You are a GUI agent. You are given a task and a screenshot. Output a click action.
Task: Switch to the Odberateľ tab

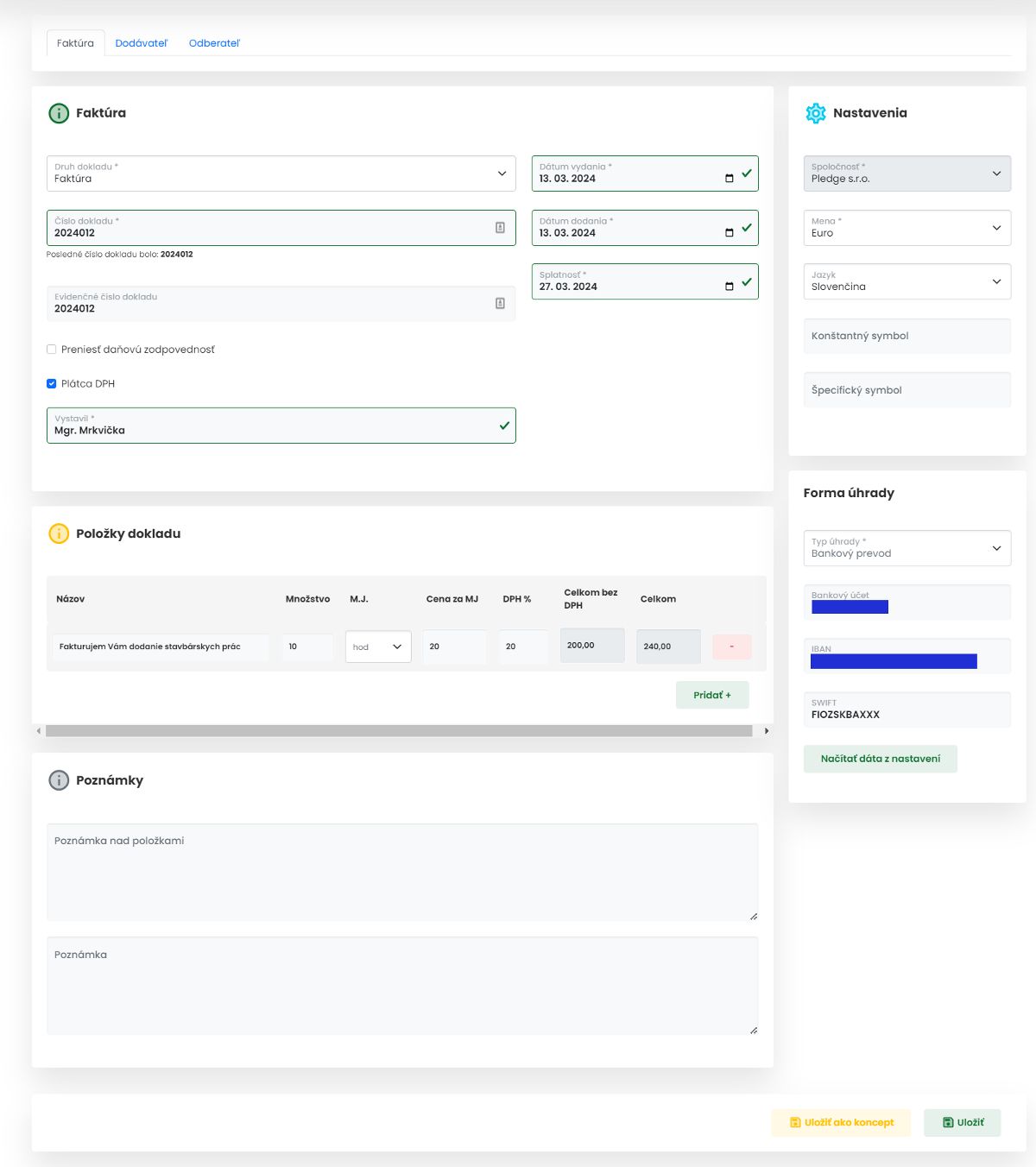pyautogui.click(x=214, y=43)
